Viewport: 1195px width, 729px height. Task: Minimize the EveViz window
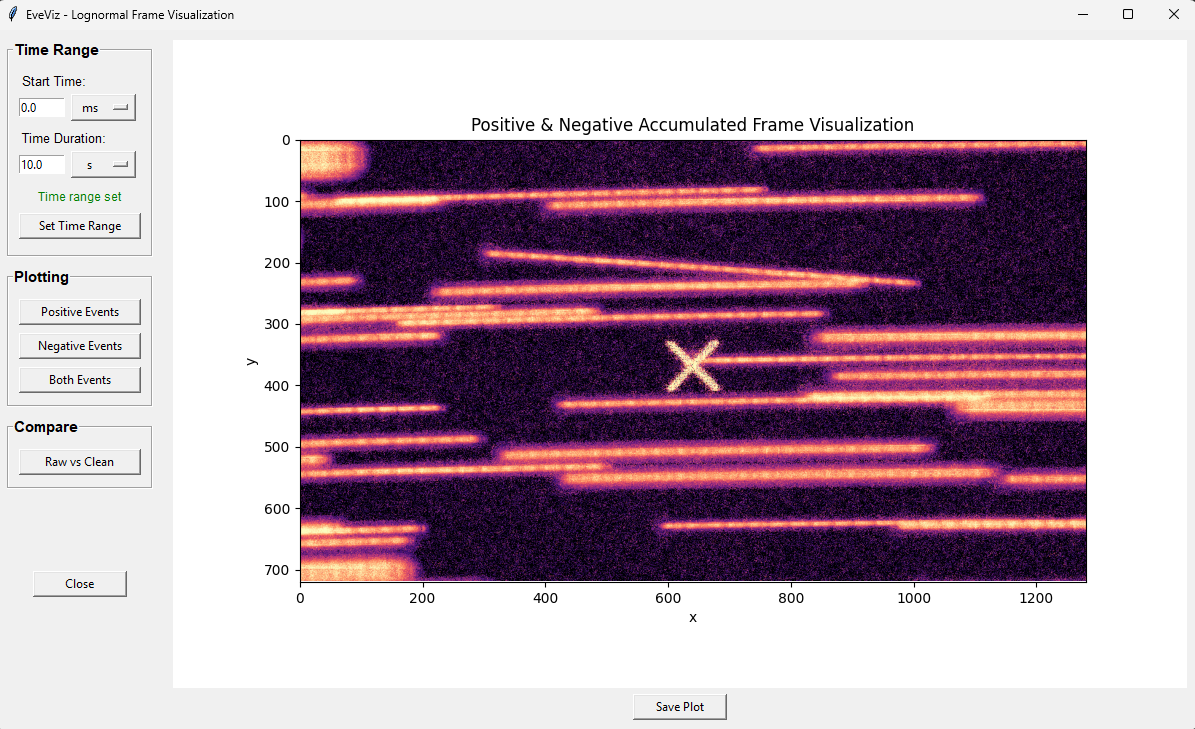1082,14
